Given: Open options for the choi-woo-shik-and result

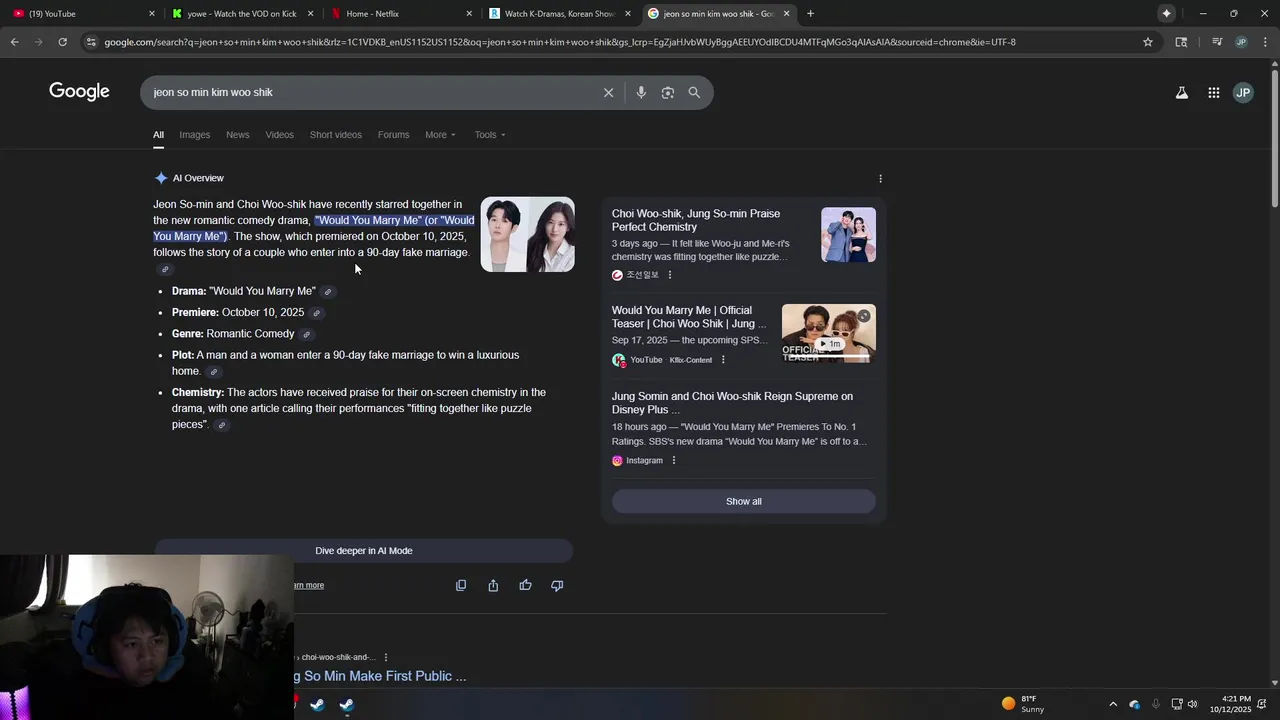Looking at the screenshot, I should point(386,657).
